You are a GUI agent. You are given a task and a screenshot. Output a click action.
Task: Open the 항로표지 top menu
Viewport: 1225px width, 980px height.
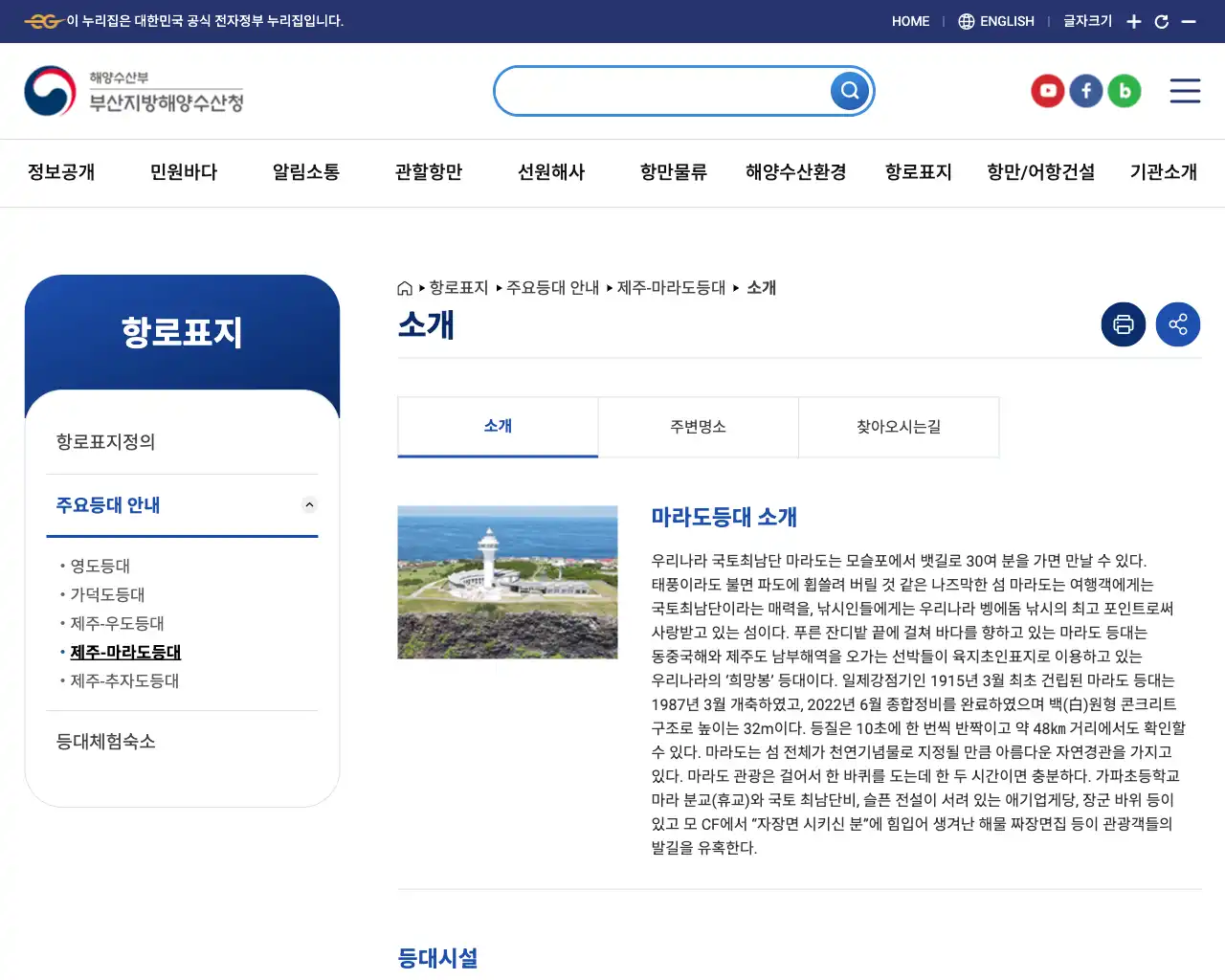tap(919, 172)
